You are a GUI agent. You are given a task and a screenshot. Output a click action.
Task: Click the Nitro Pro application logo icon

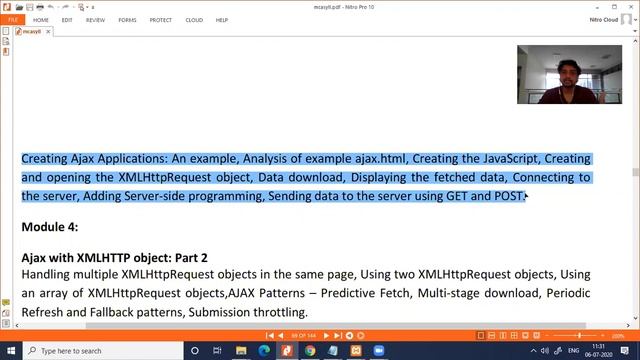7,7
